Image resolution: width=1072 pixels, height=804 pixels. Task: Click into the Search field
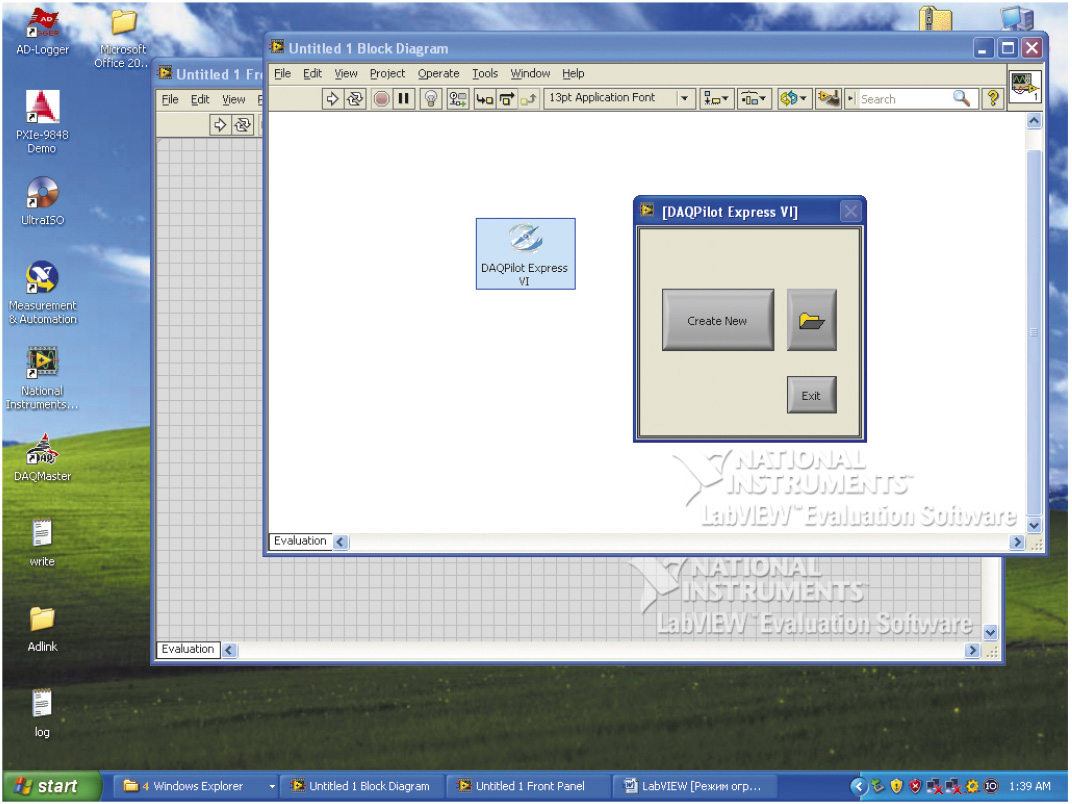[904, 99]
